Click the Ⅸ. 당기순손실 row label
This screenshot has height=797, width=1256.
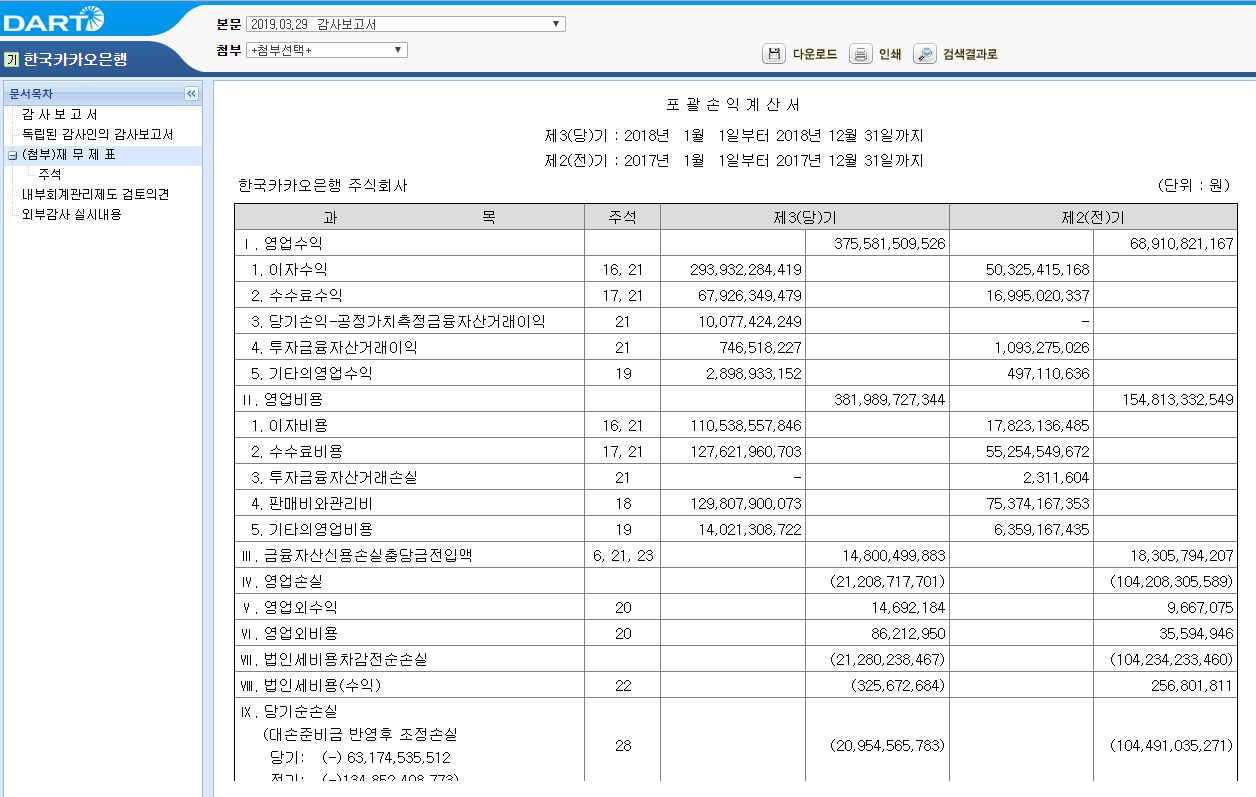(288, 712)
